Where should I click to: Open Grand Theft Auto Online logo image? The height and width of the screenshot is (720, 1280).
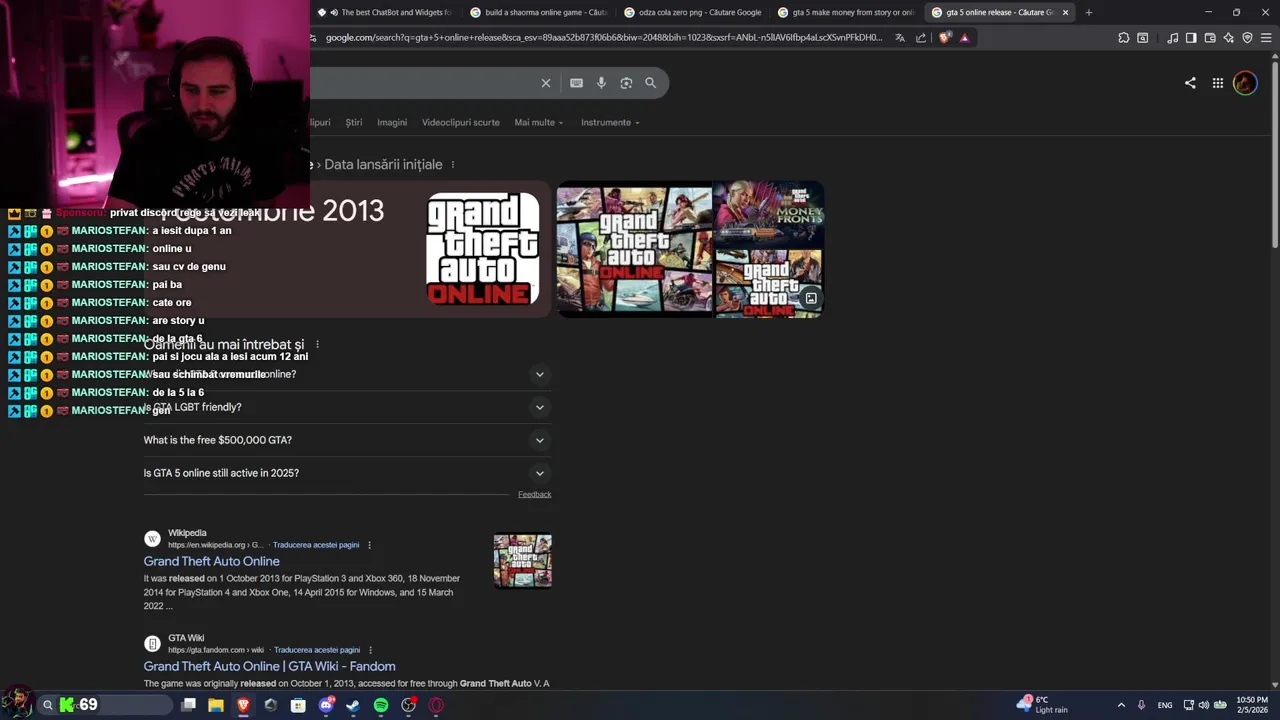483,249
